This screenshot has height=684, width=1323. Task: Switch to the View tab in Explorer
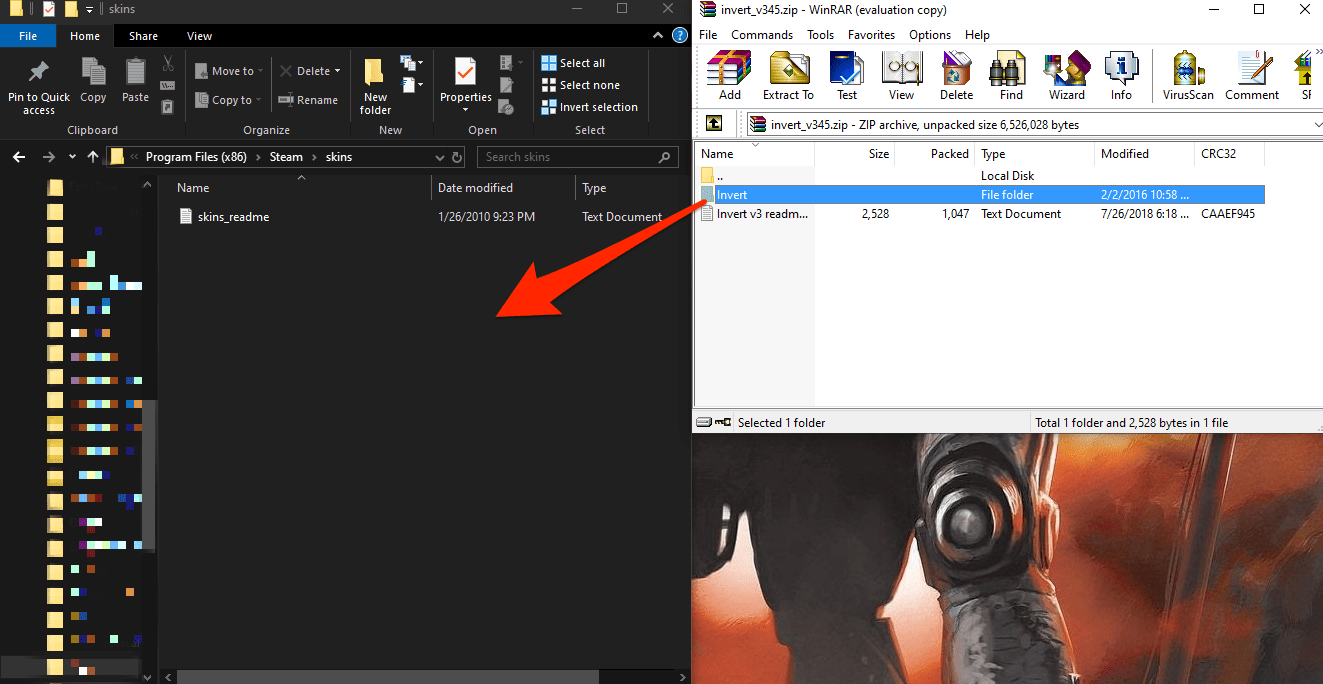point(199,36)
